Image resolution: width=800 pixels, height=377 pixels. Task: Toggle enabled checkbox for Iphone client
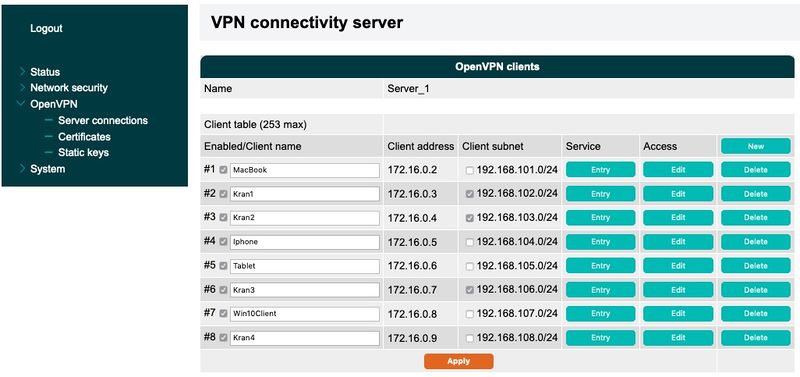click(223, 242)
